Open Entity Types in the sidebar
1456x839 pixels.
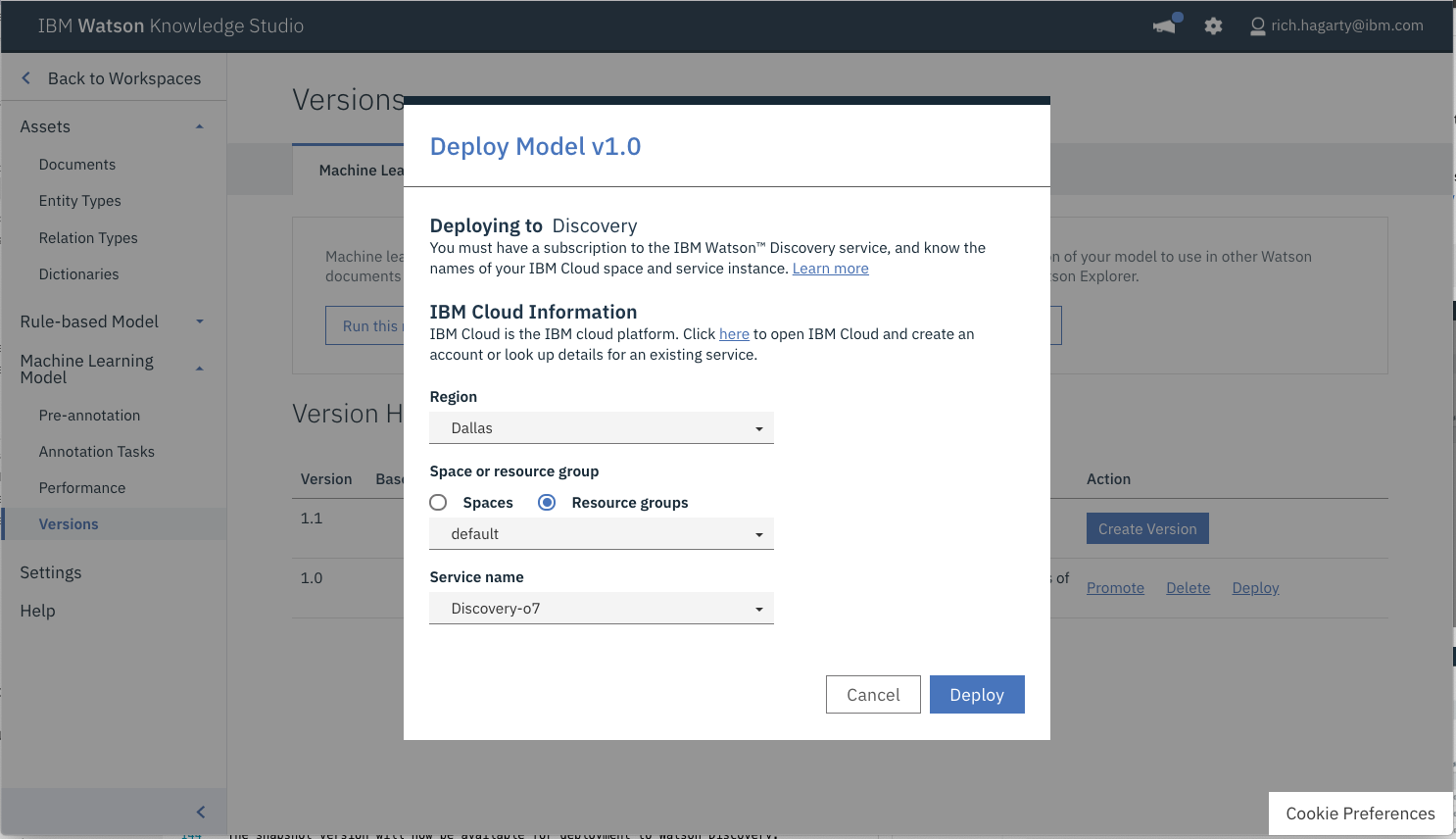coord(80,201)
